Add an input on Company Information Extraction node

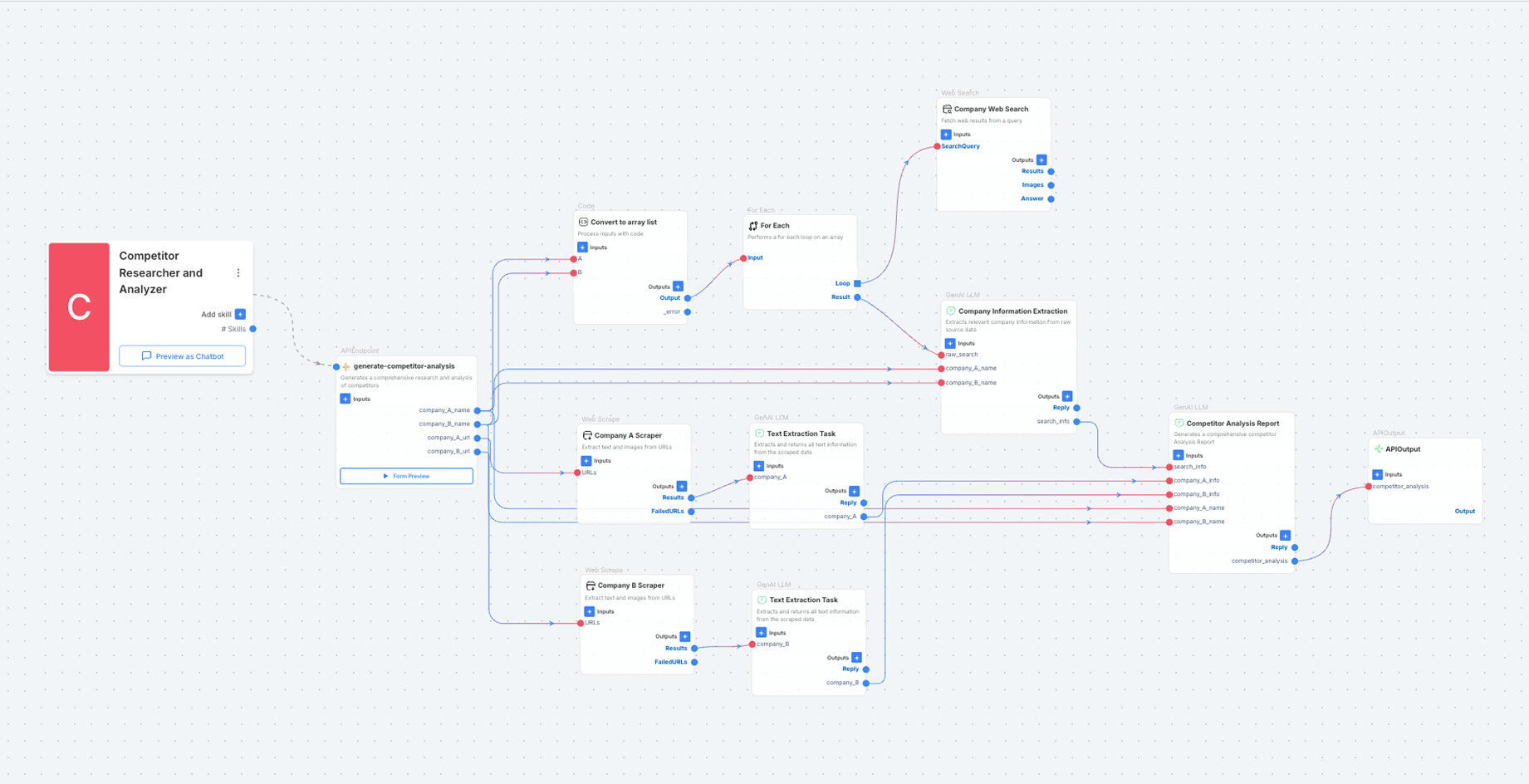[950, 343]
